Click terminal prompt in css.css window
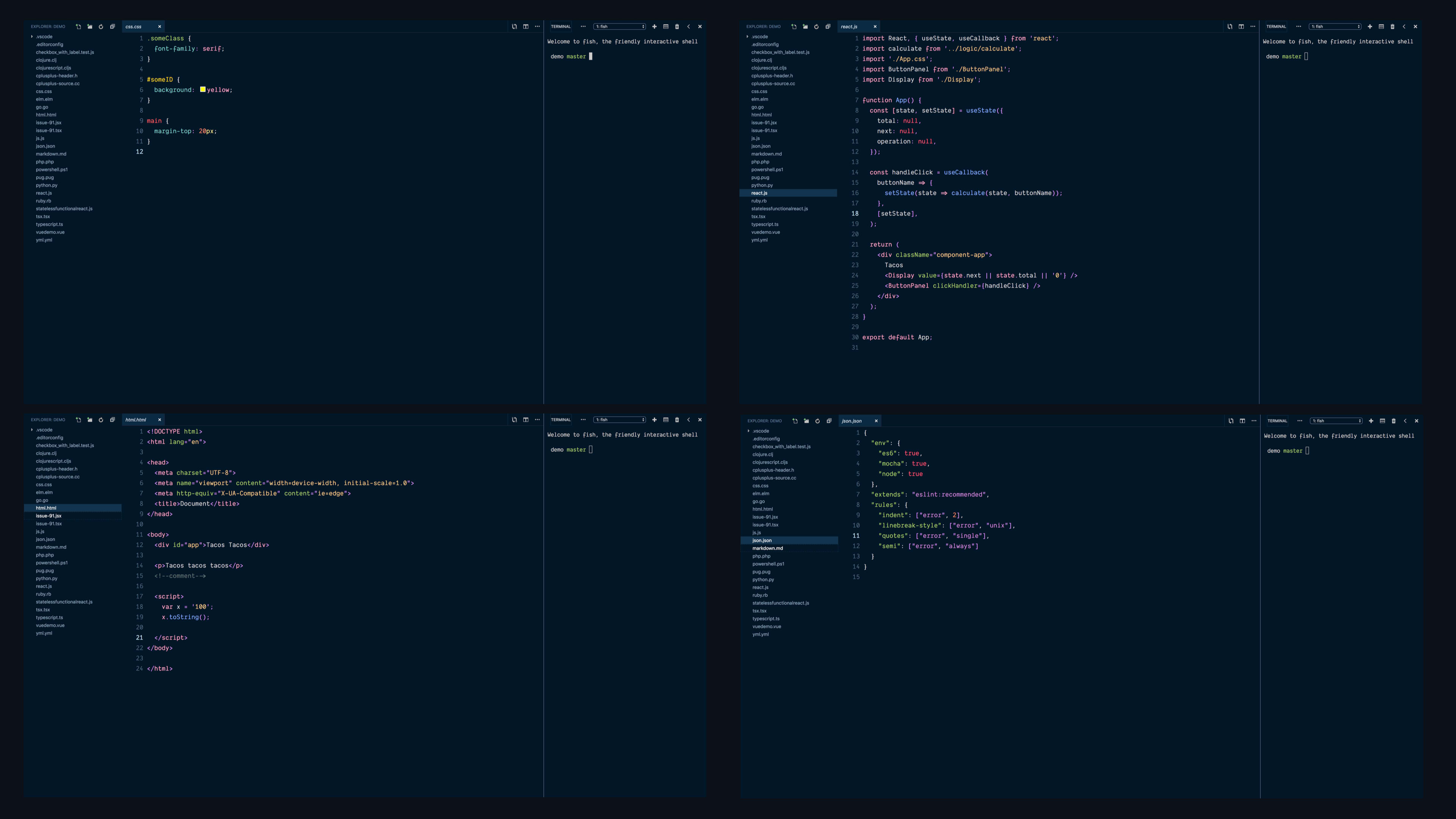 point(571,56)
